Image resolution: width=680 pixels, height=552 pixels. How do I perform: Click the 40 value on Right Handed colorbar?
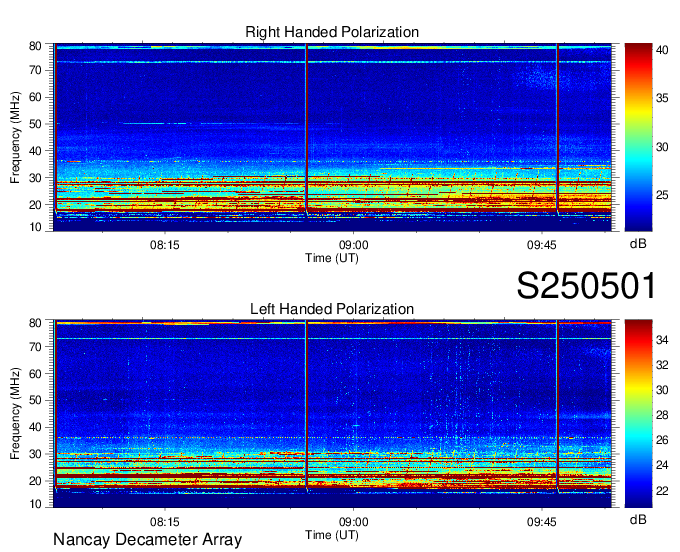tap(662, 50)
